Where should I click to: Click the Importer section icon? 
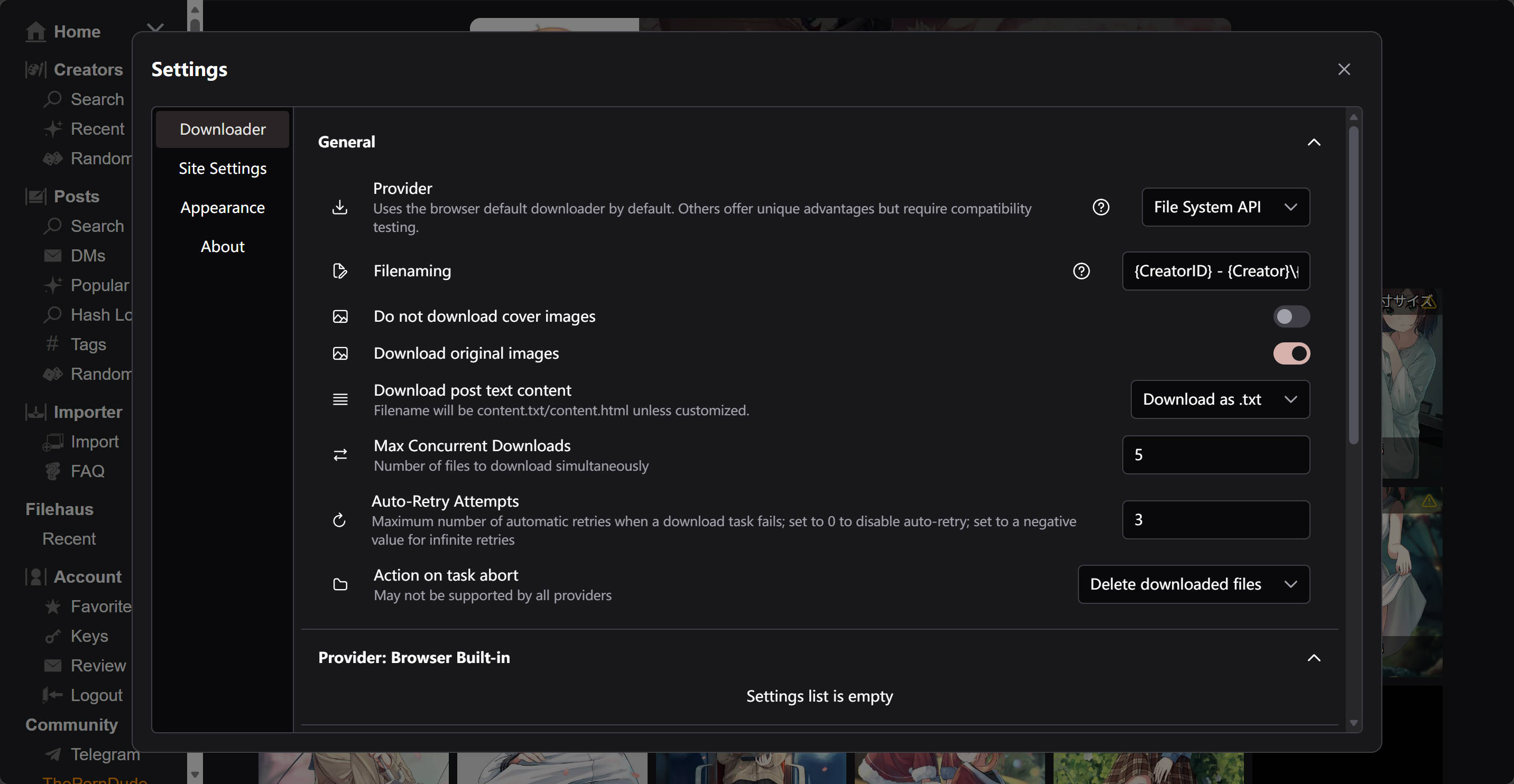tap(36, 412)
